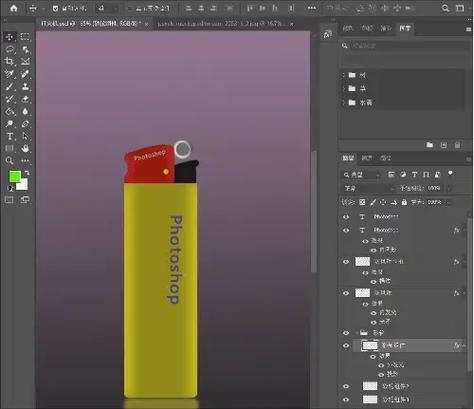Switch to the Paths tab
The width and height of the screenshot is (474, 409).
point(386,158)
